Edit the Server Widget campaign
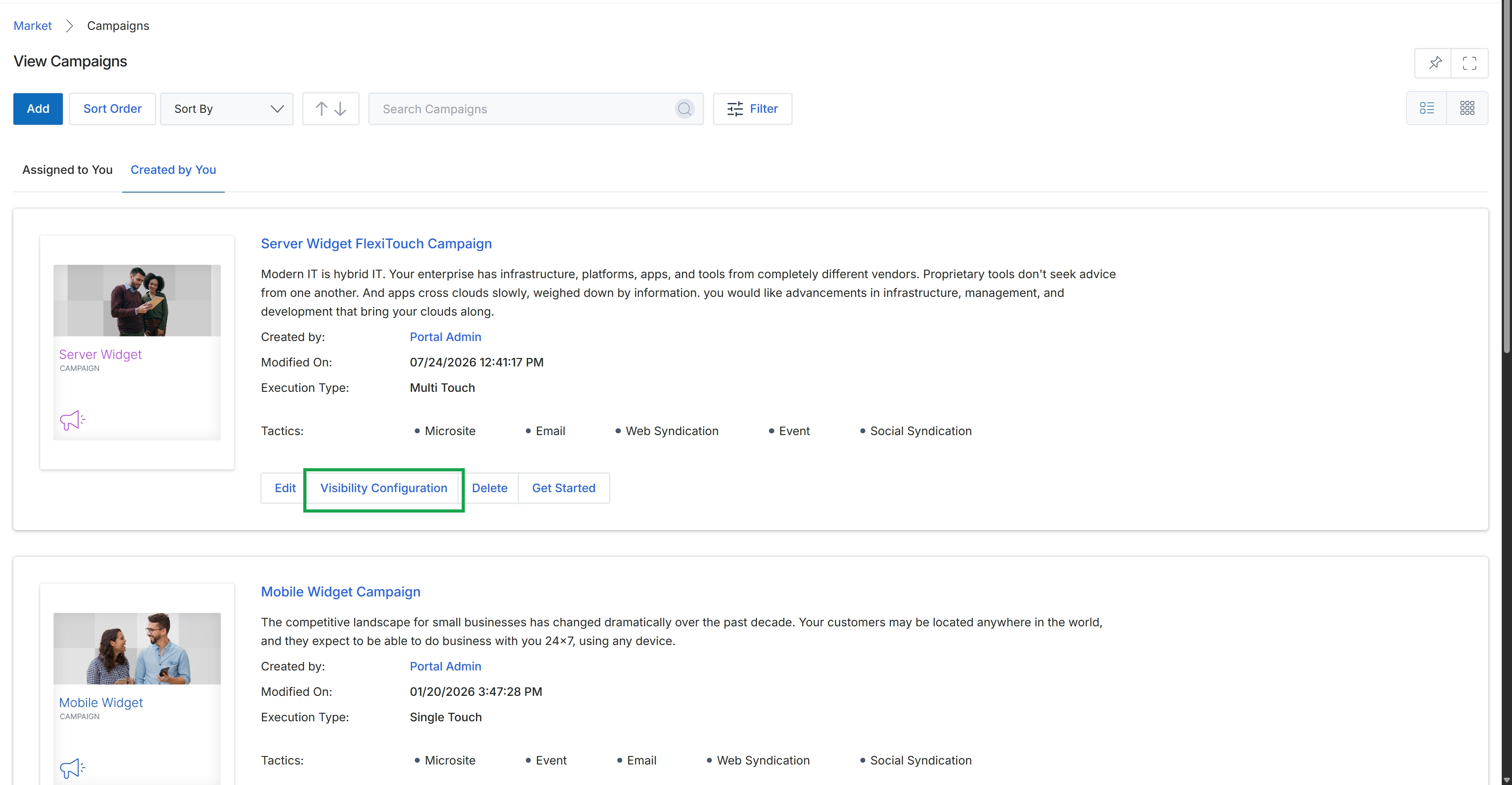The height and width of the screenshot is (785, 1512). point(285,488)
